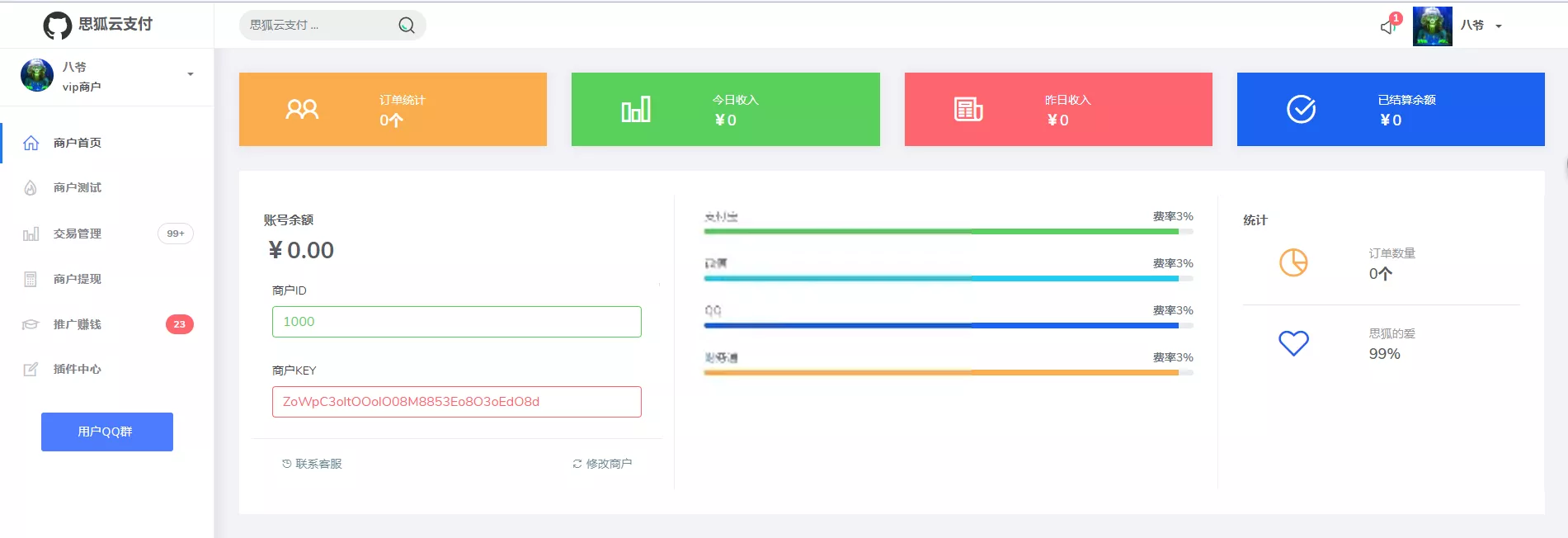This screenshot has height=538, width=1568.
Task: Click the red 昨日收入 card
Action: click(1058, 109)
